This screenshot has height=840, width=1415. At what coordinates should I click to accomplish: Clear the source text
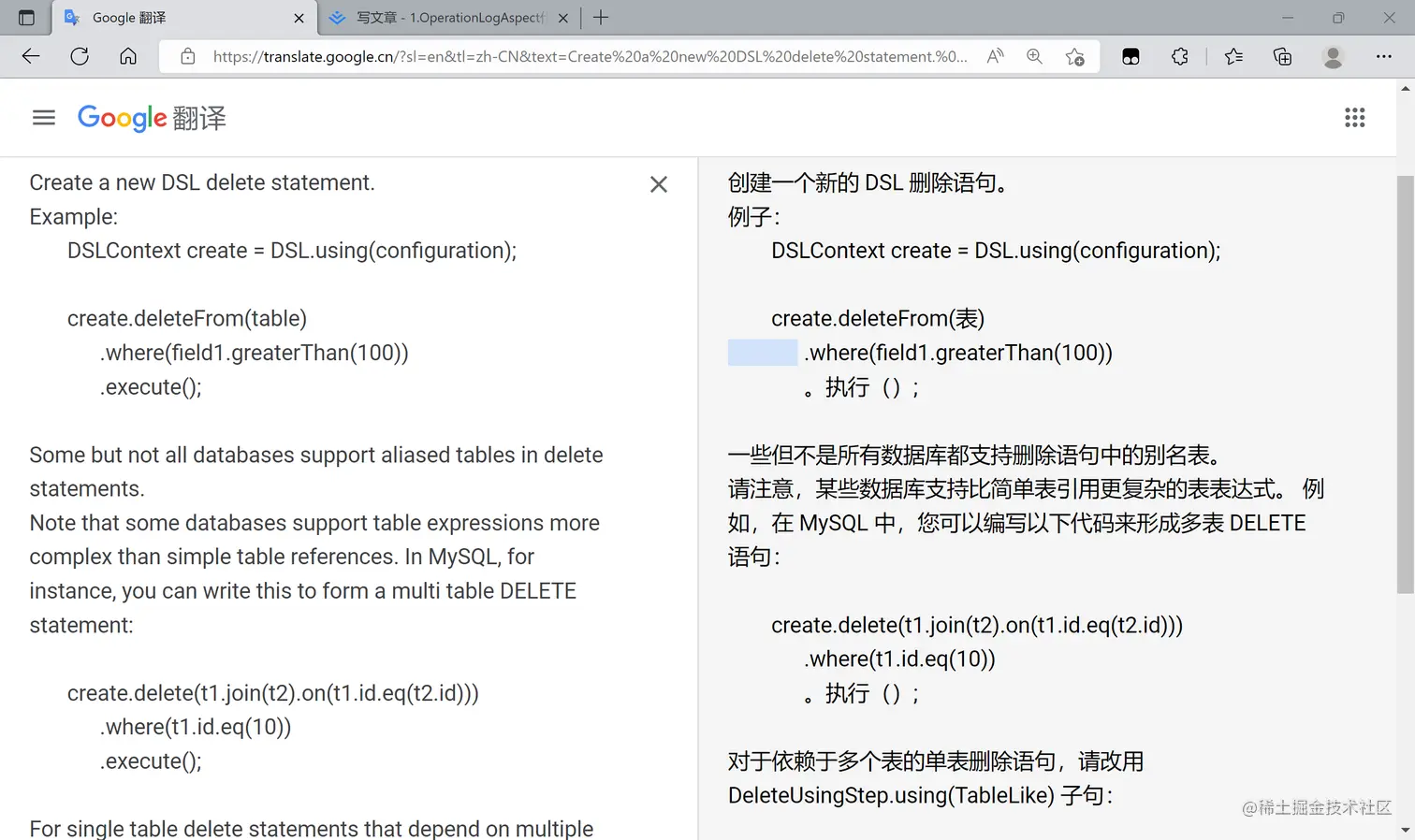(659, 184)
